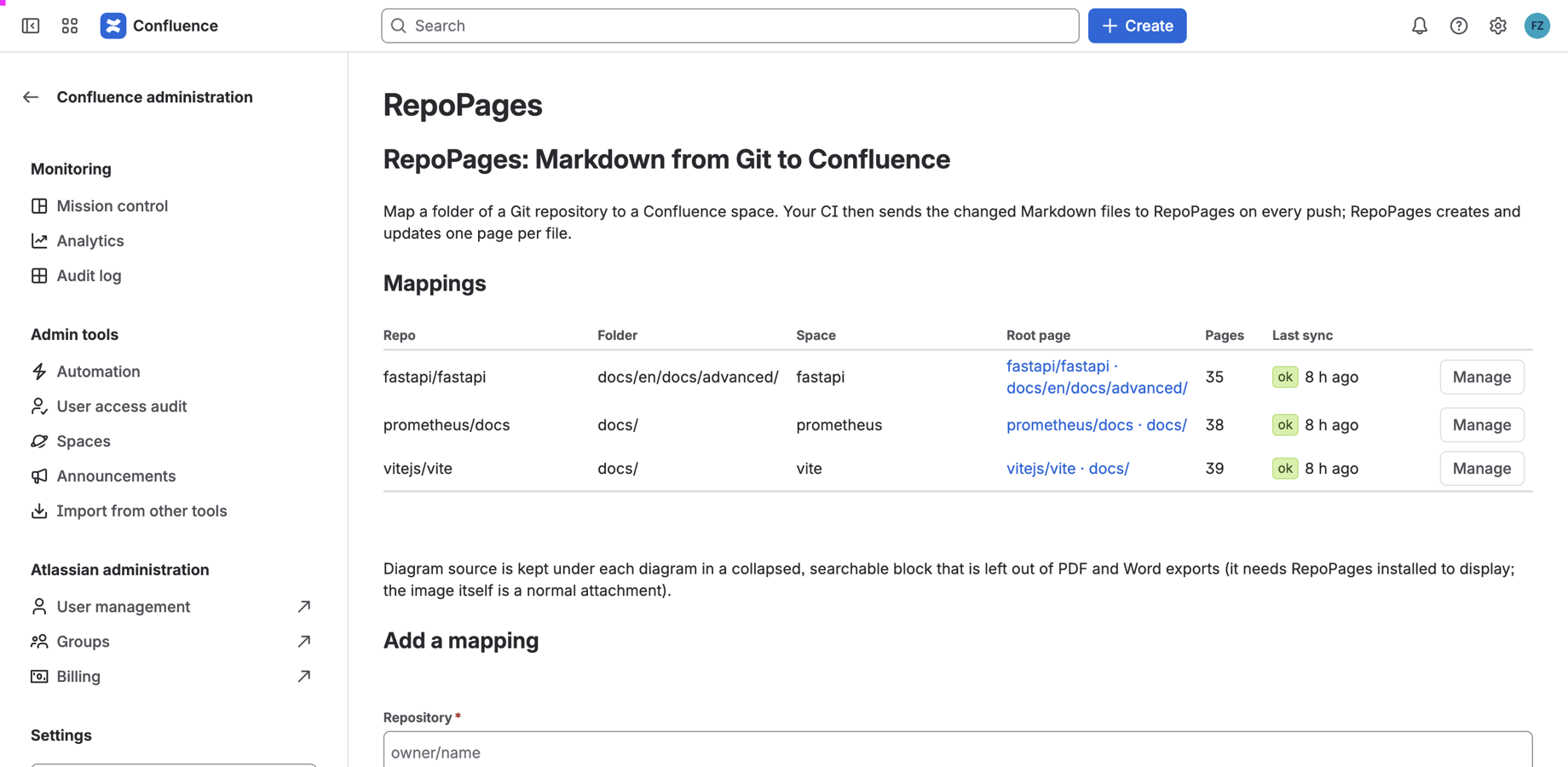1568x767 pixels.
Task: Click the Analytics chart icon
Action: tap(39, 240)
